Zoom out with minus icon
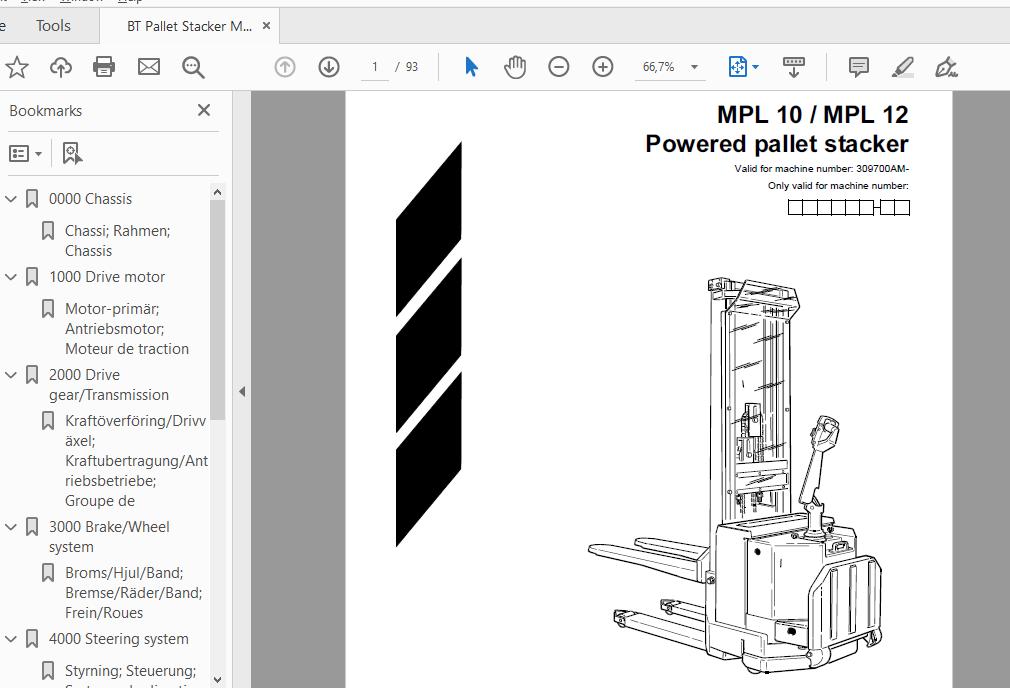Screen dimensions: 1010x688 pos(558,67)
